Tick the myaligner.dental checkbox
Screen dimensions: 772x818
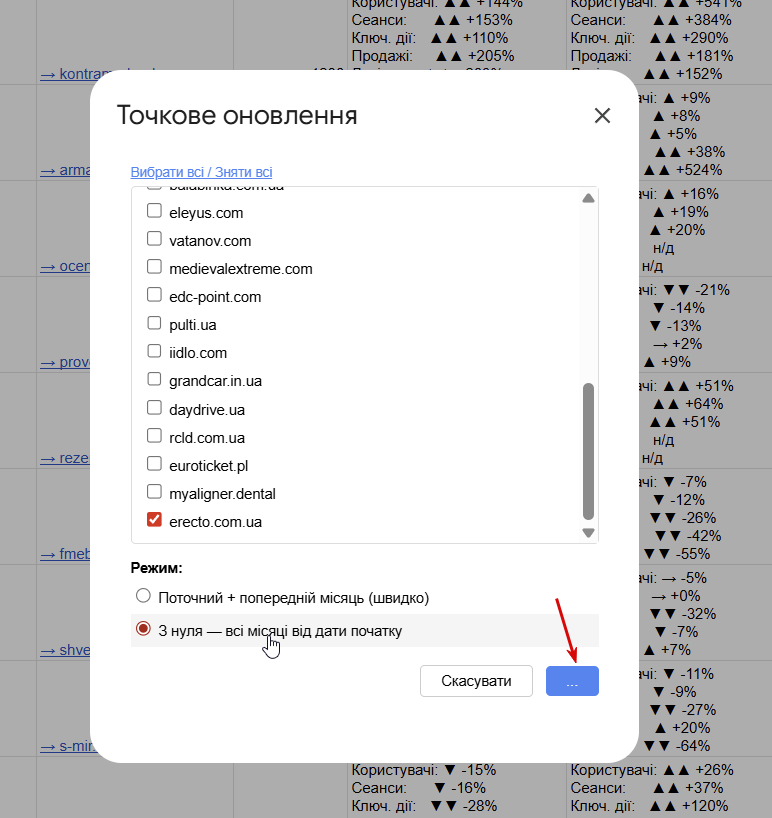click(154, 491)
